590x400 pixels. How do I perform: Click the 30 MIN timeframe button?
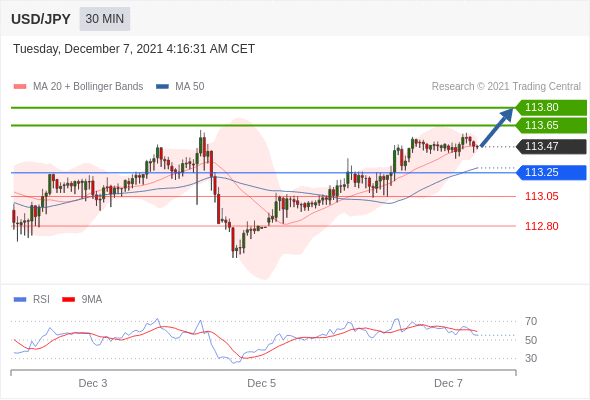105,19
